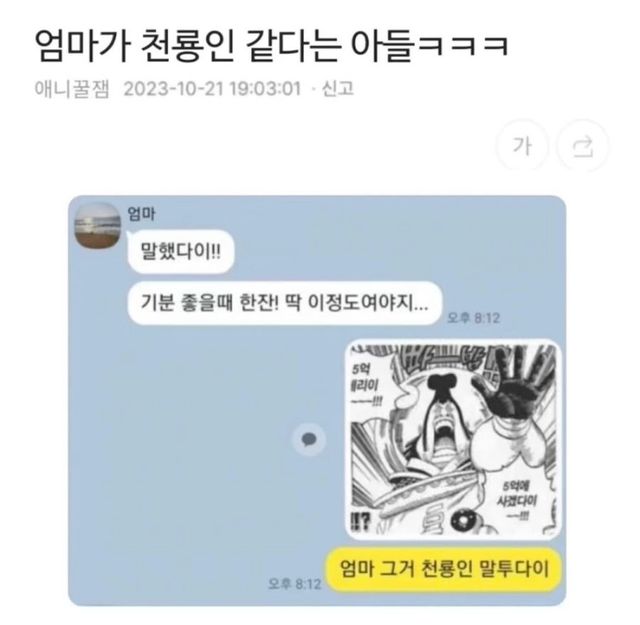
Task: Select the 2023-10-21 post timestamp
Action: pos(212,88)
